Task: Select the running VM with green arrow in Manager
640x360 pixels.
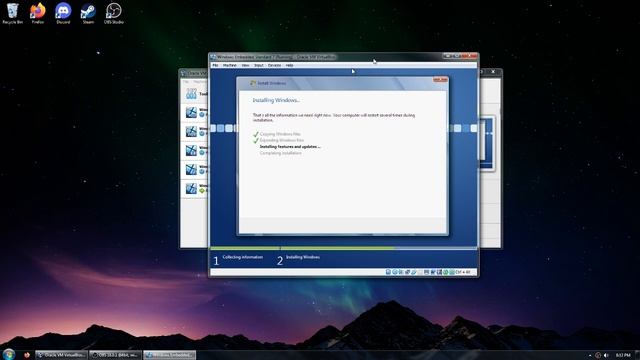Action: point(194,189)
